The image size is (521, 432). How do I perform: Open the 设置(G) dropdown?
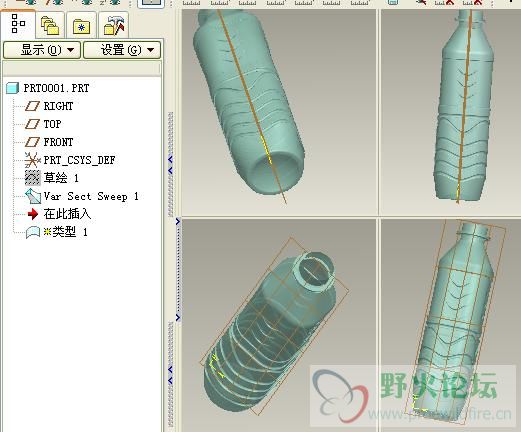pos(122,50)
